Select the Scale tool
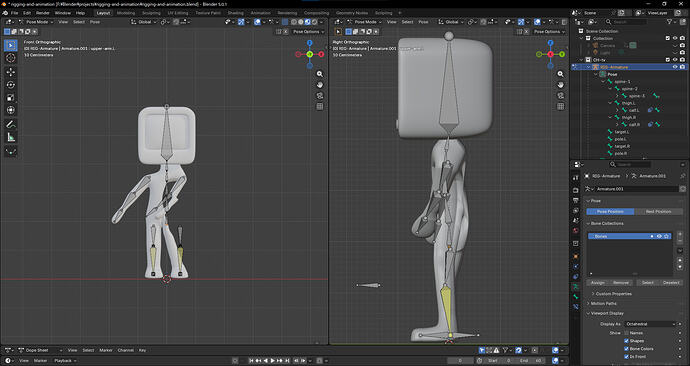This screenshot has height=366, width=690. pyautogui.click(x=11, y=97)
